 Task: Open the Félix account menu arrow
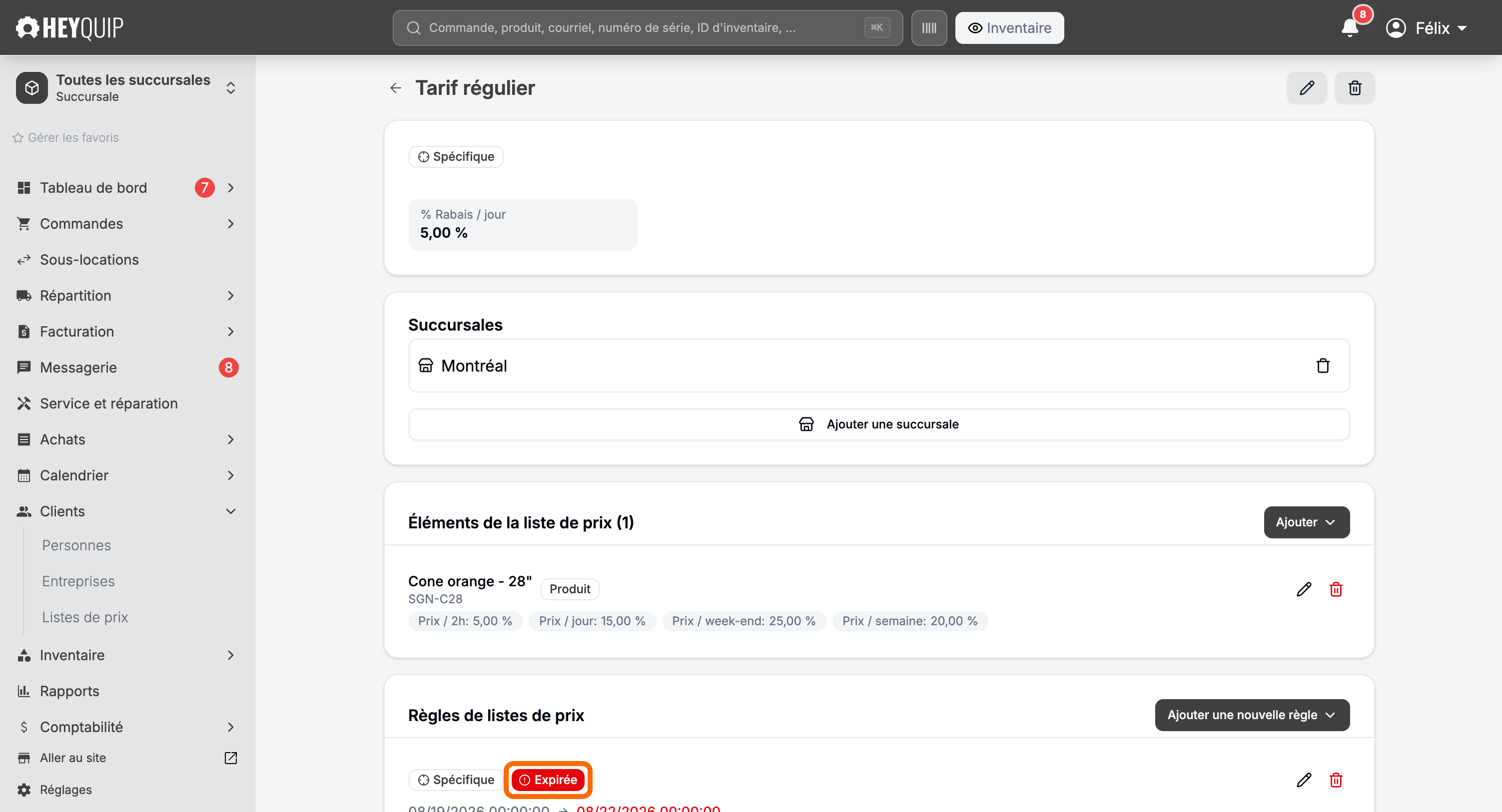coord(1462,28)
